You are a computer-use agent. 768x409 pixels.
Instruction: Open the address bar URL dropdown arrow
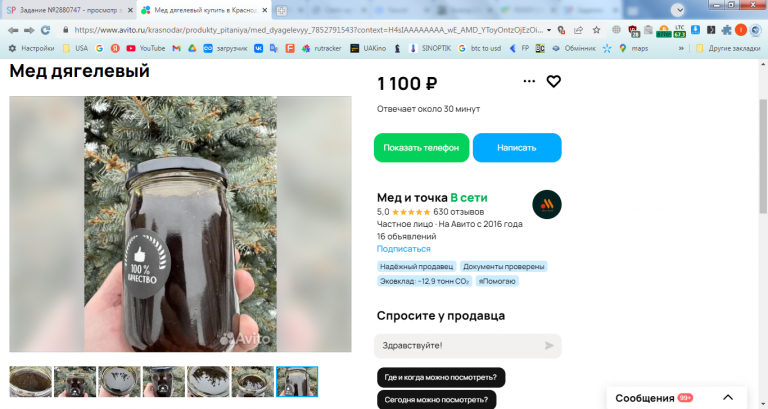(x=549, y=30)
